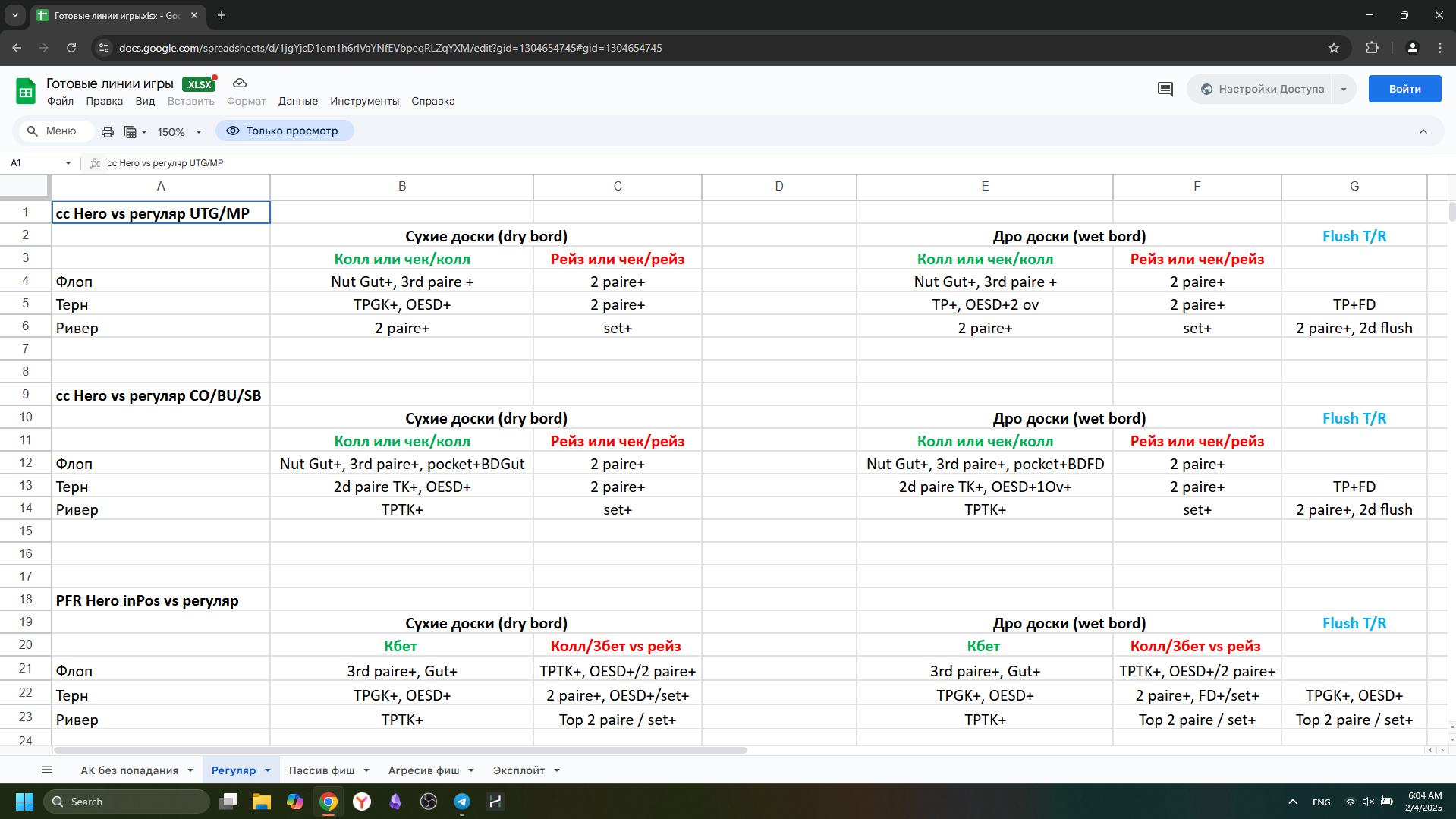Click the browser profile icon

[1412, 48]
